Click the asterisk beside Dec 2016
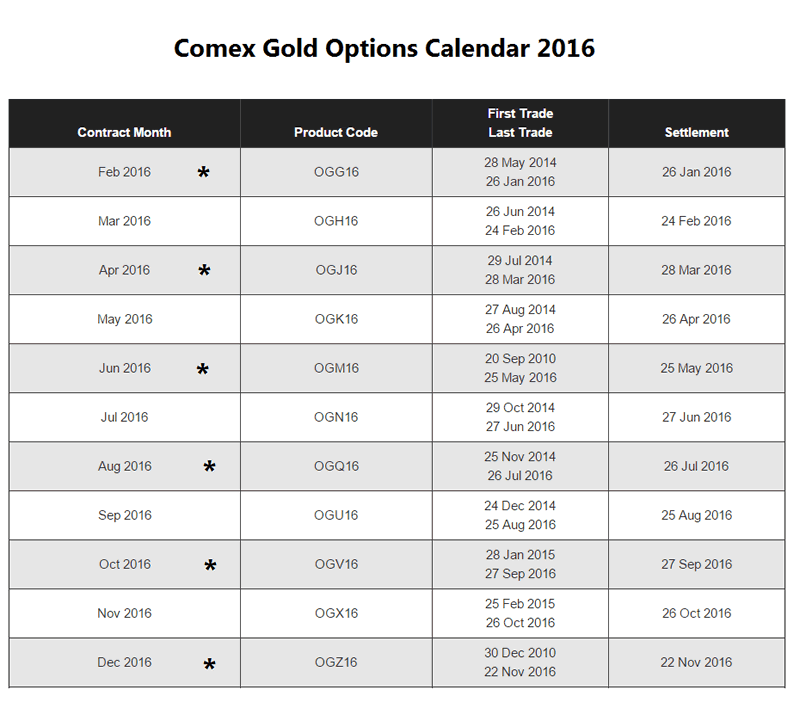Screen dimensions: 800x709 (x=210, y=665)
